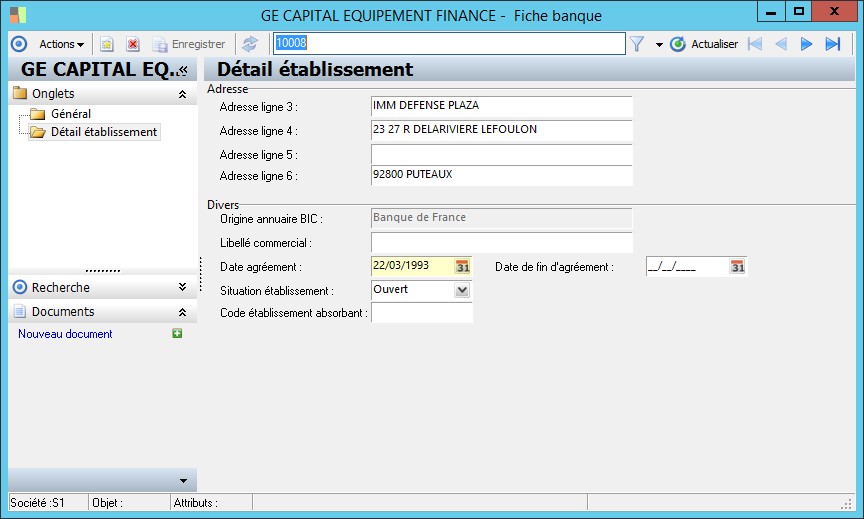Collapse the Documents section

click(182, 312)
